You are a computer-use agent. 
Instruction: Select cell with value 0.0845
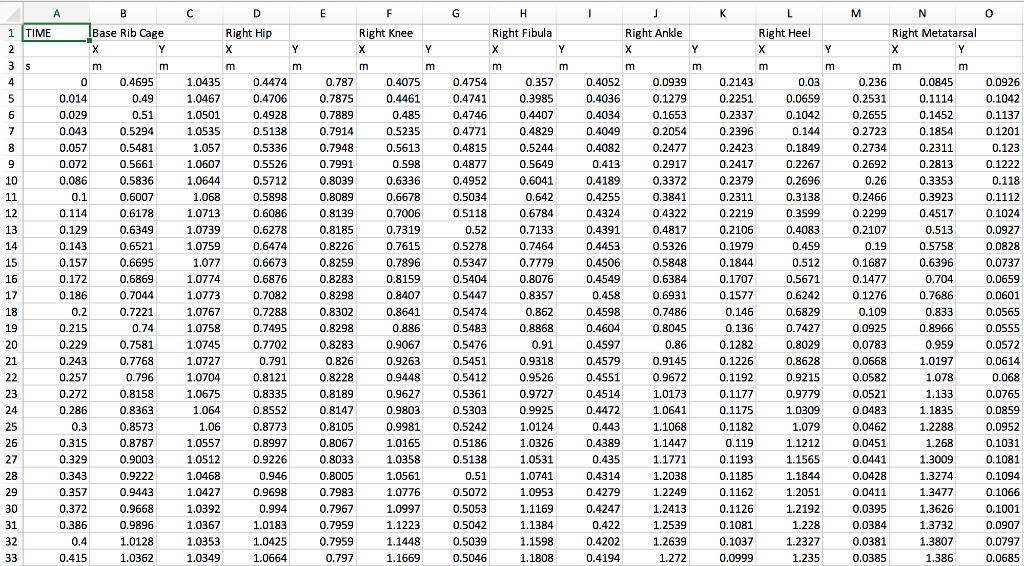tap(923, 82)
